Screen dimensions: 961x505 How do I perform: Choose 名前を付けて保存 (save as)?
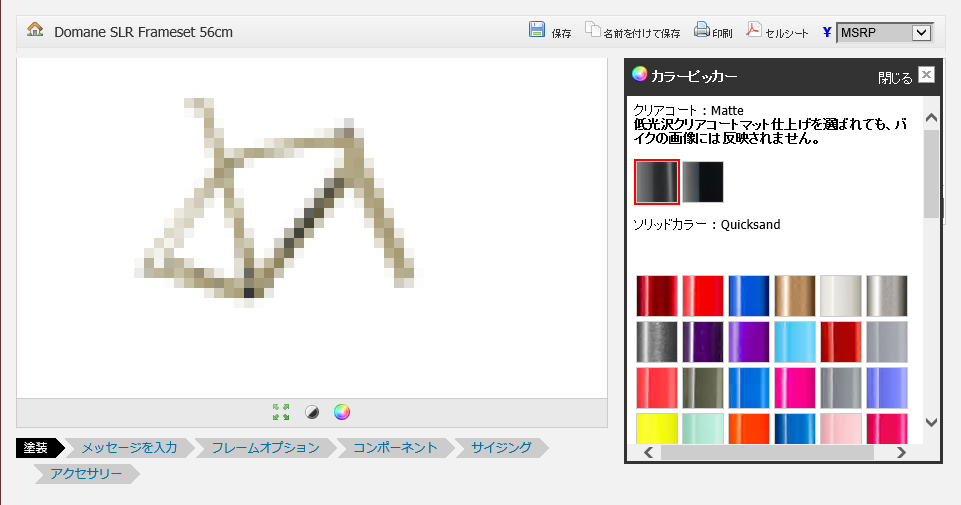pyautogui.click(x=632, y=31)
